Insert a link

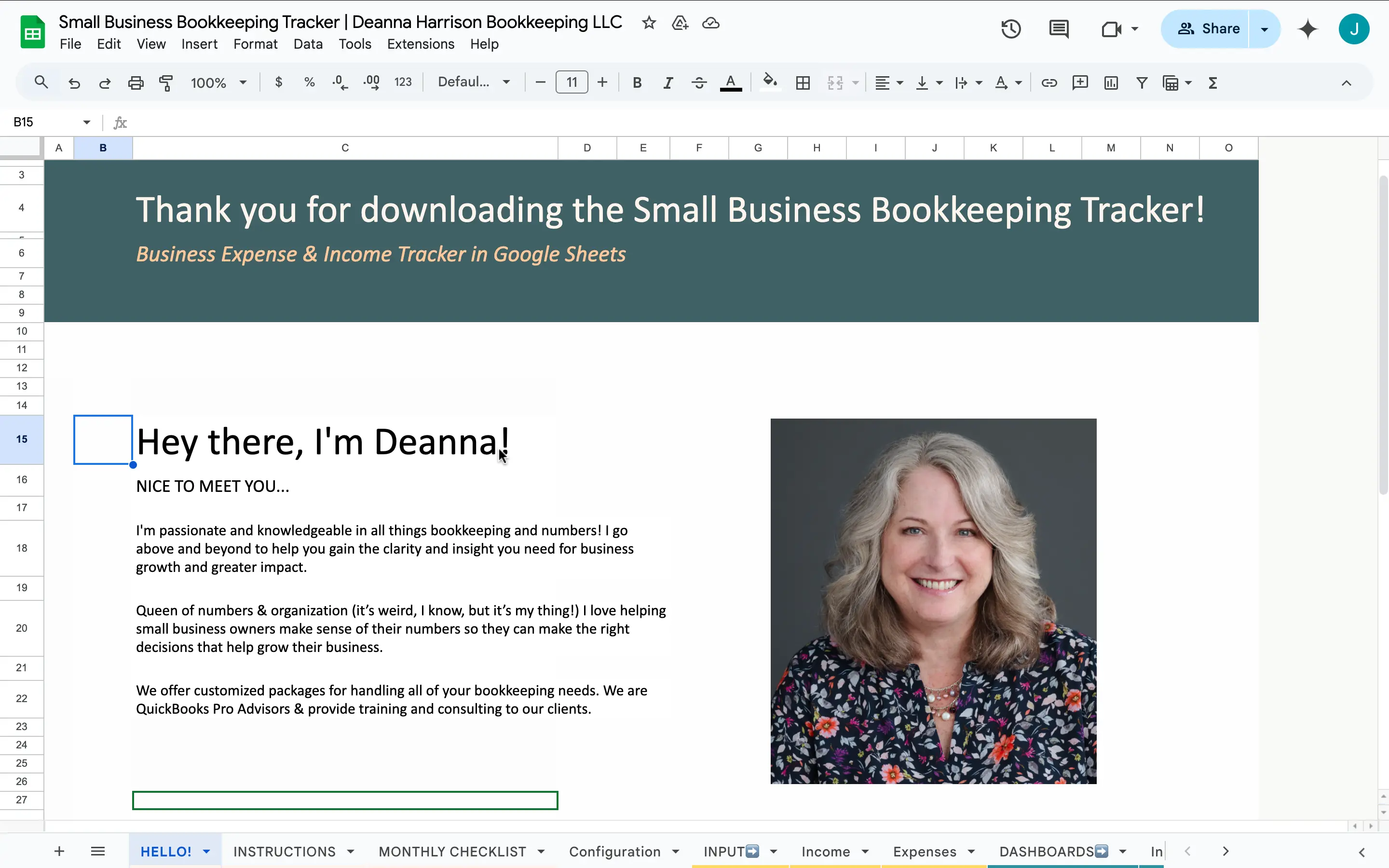coord(1049,82)
